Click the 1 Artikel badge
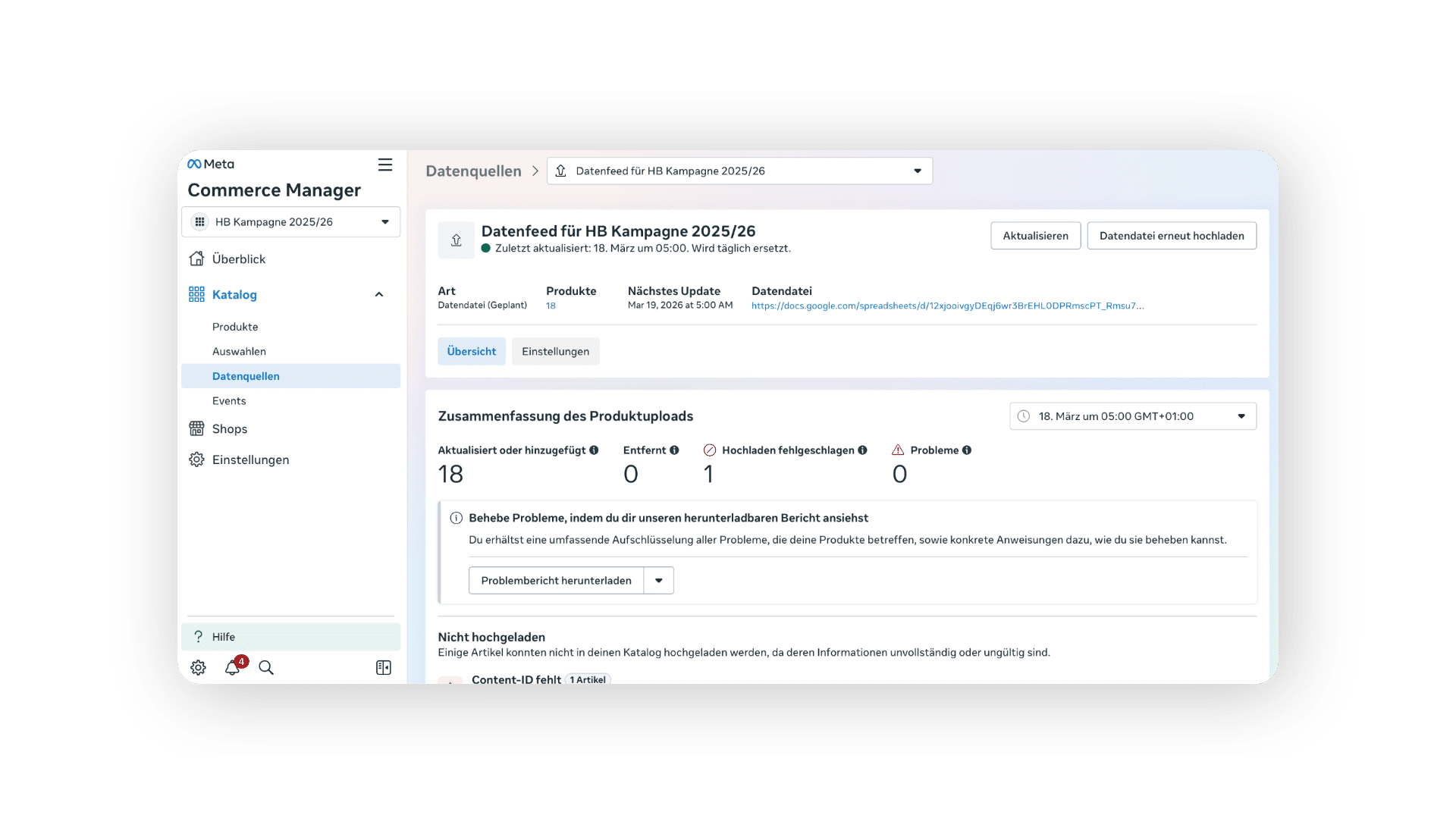 click(x=588, y=679)
